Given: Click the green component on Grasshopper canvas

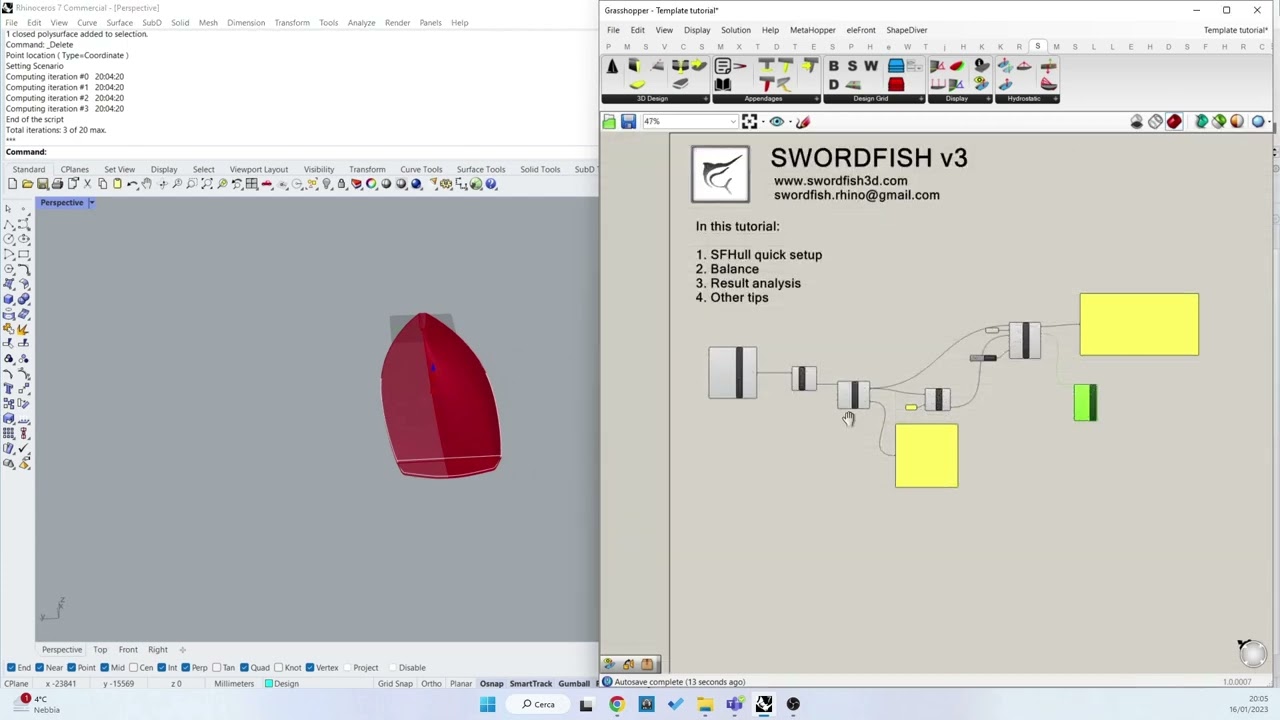Looking at the screenshot, I should click(1085, 402).
